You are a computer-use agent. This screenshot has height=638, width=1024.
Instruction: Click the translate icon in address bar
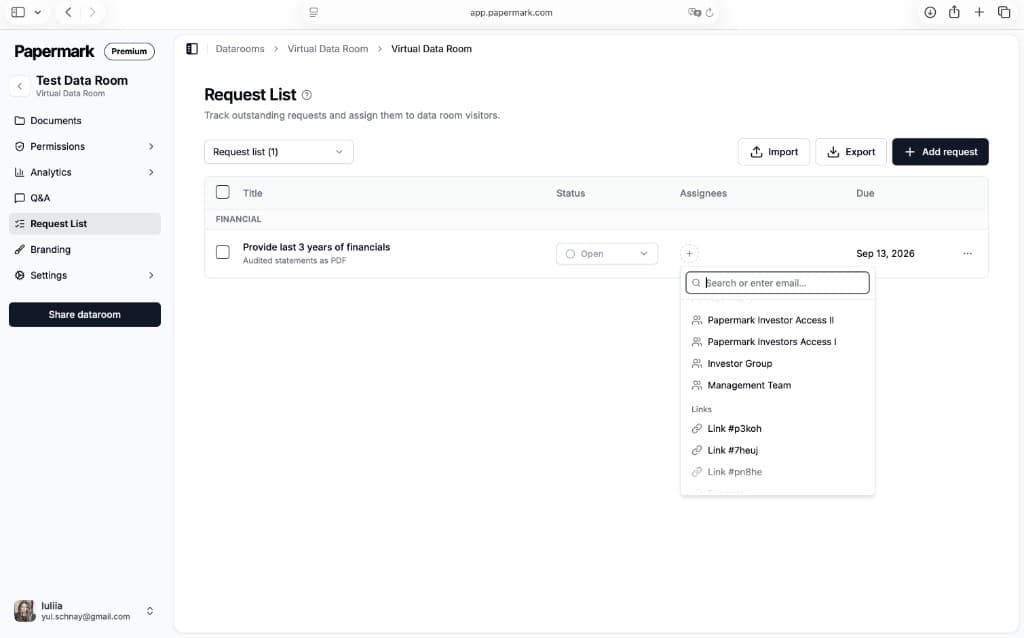[x=694, y=12]
